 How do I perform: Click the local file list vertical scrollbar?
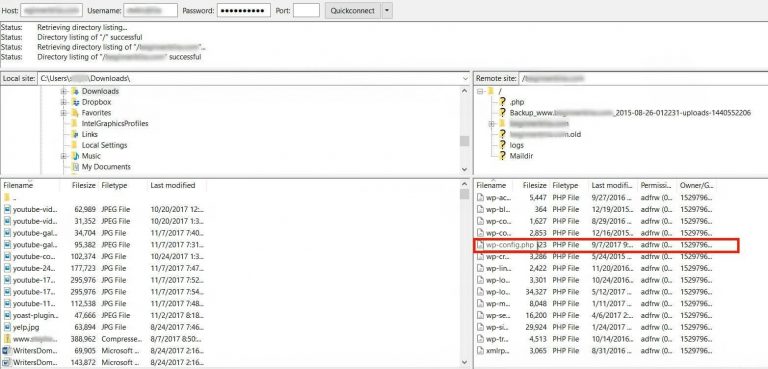[x=464, y=274]
